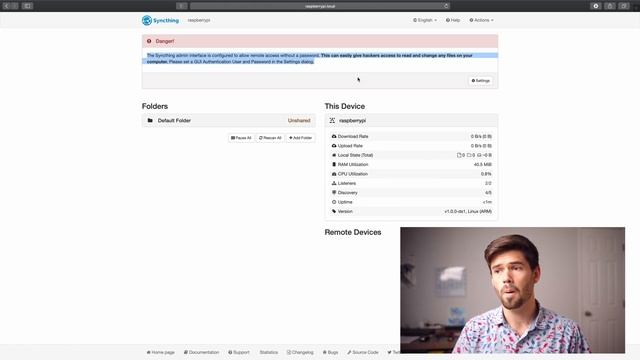
Task: Click the Uptime clock icon
Action: [x=334, y=202]
